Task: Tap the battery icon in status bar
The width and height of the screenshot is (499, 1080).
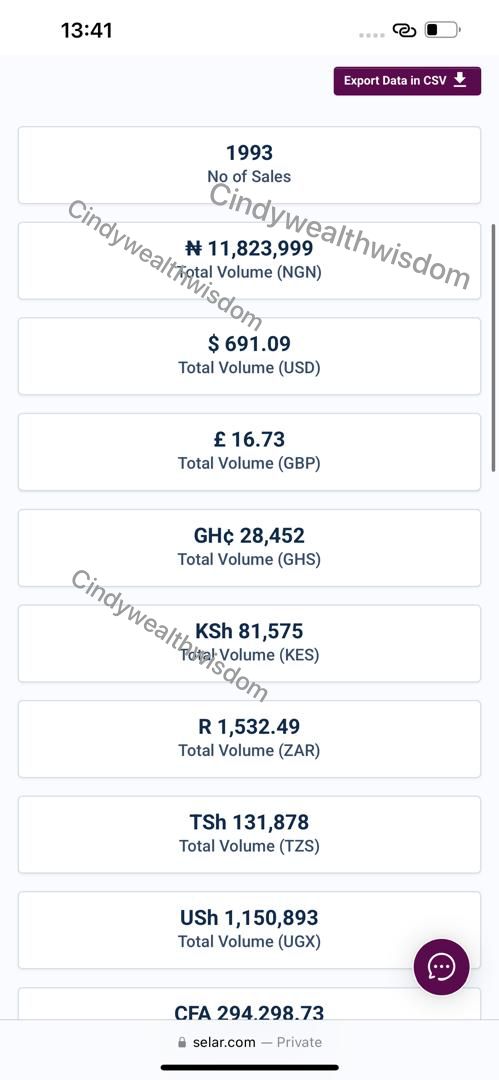Action: tap(442, 30)
